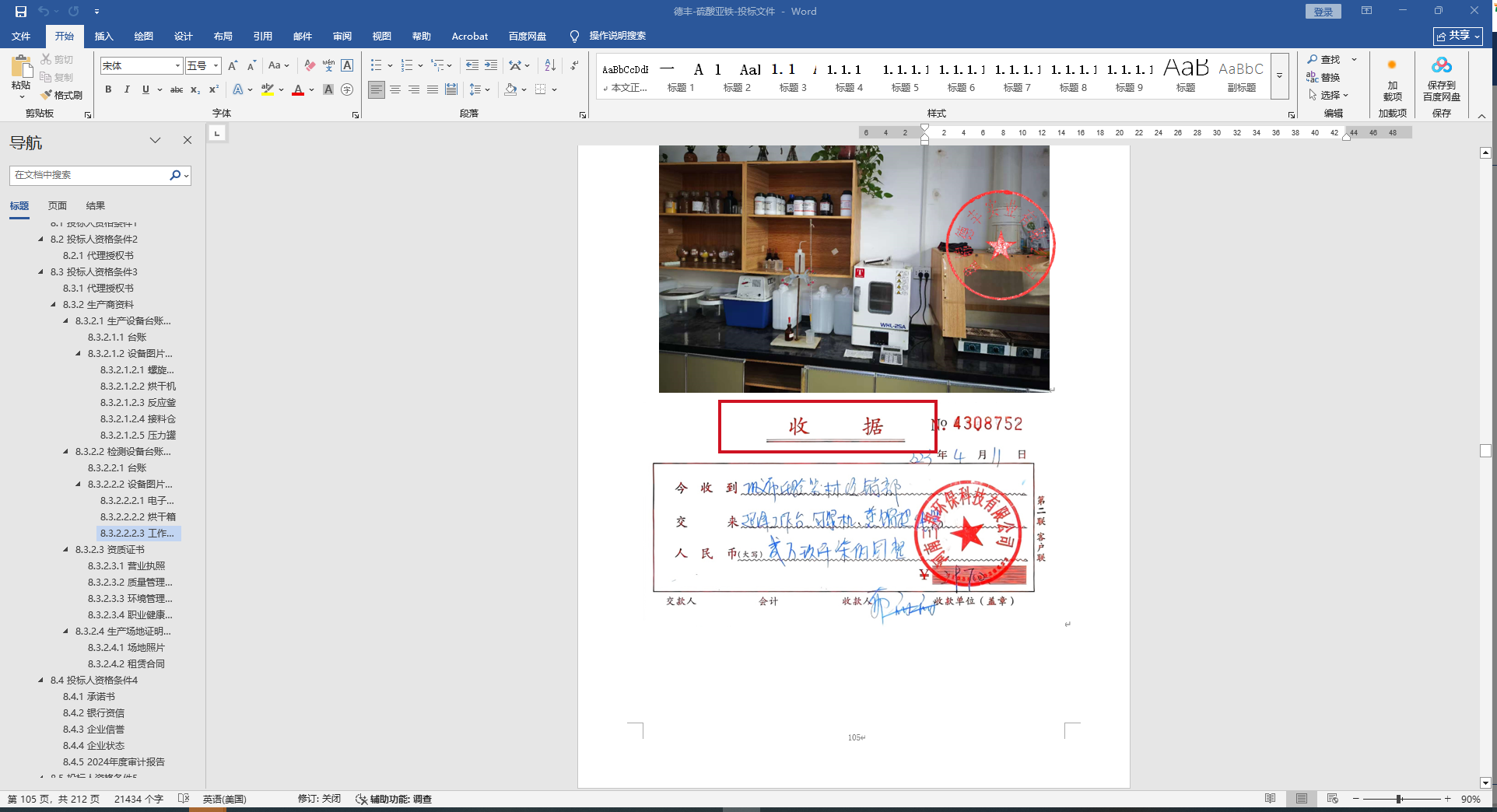
Task: Toggle strikethrough formatting
Action: click(177, 90)
